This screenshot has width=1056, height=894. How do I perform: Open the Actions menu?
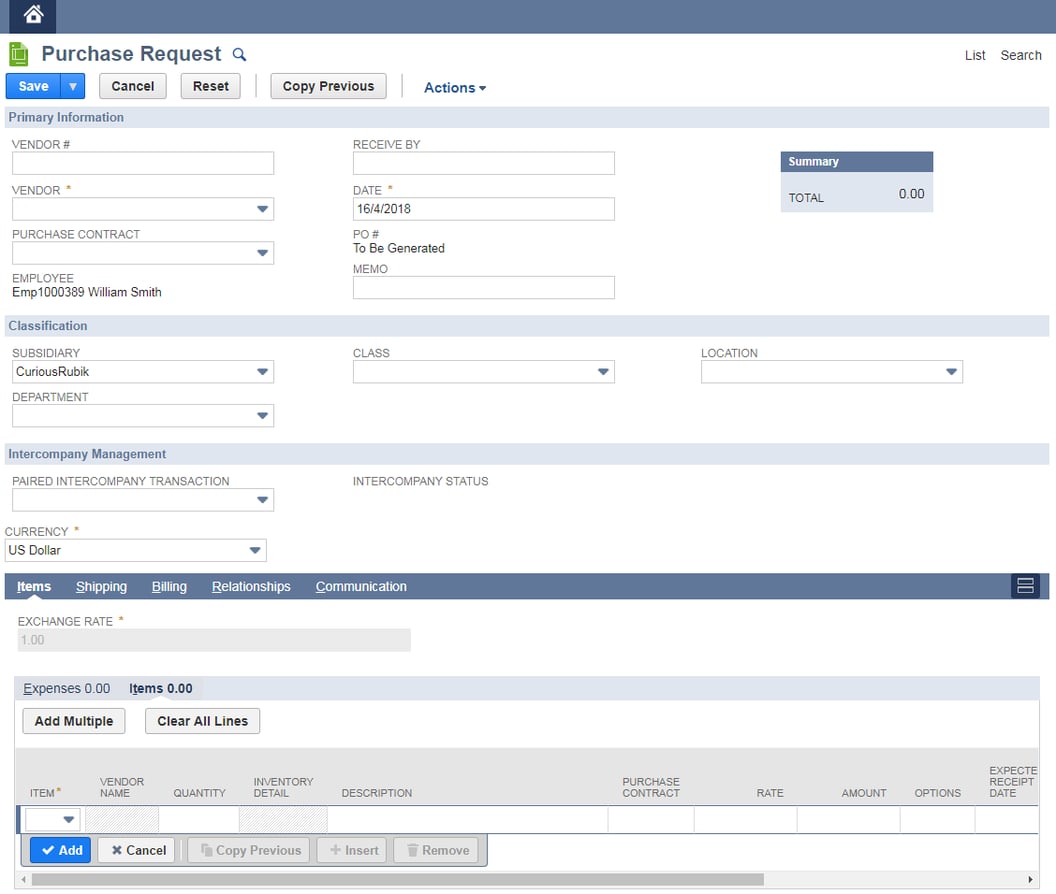[x=454, y=88]
